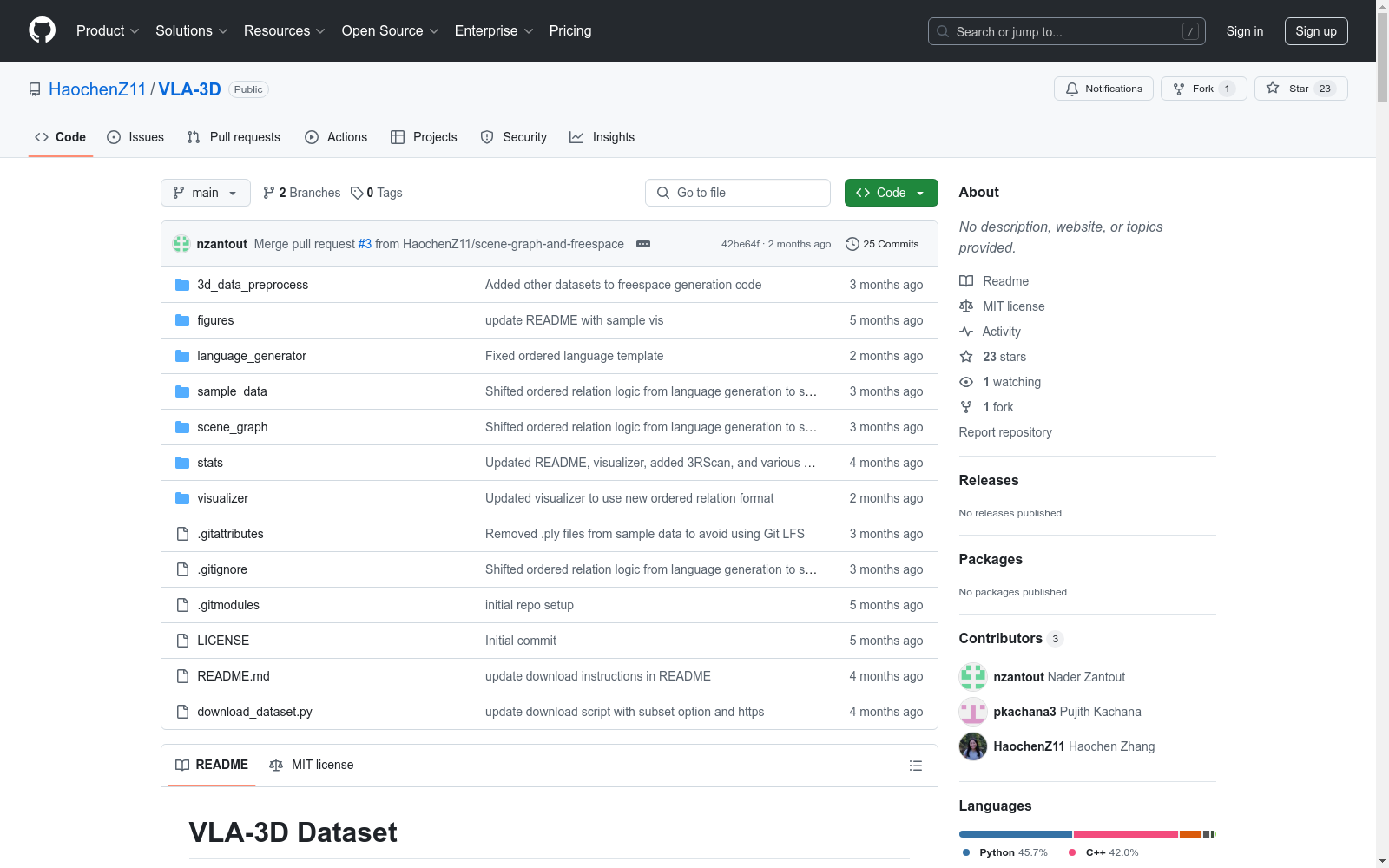
Task: Go to the Pricing page
Action: pyautogui.click(x=570, y=31)
